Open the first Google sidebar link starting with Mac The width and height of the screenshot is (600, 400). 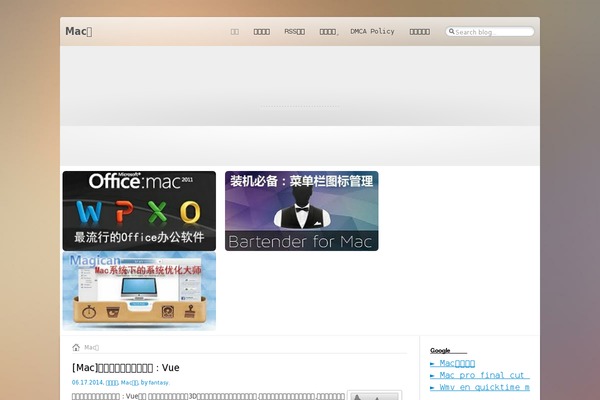coord(453,363)
